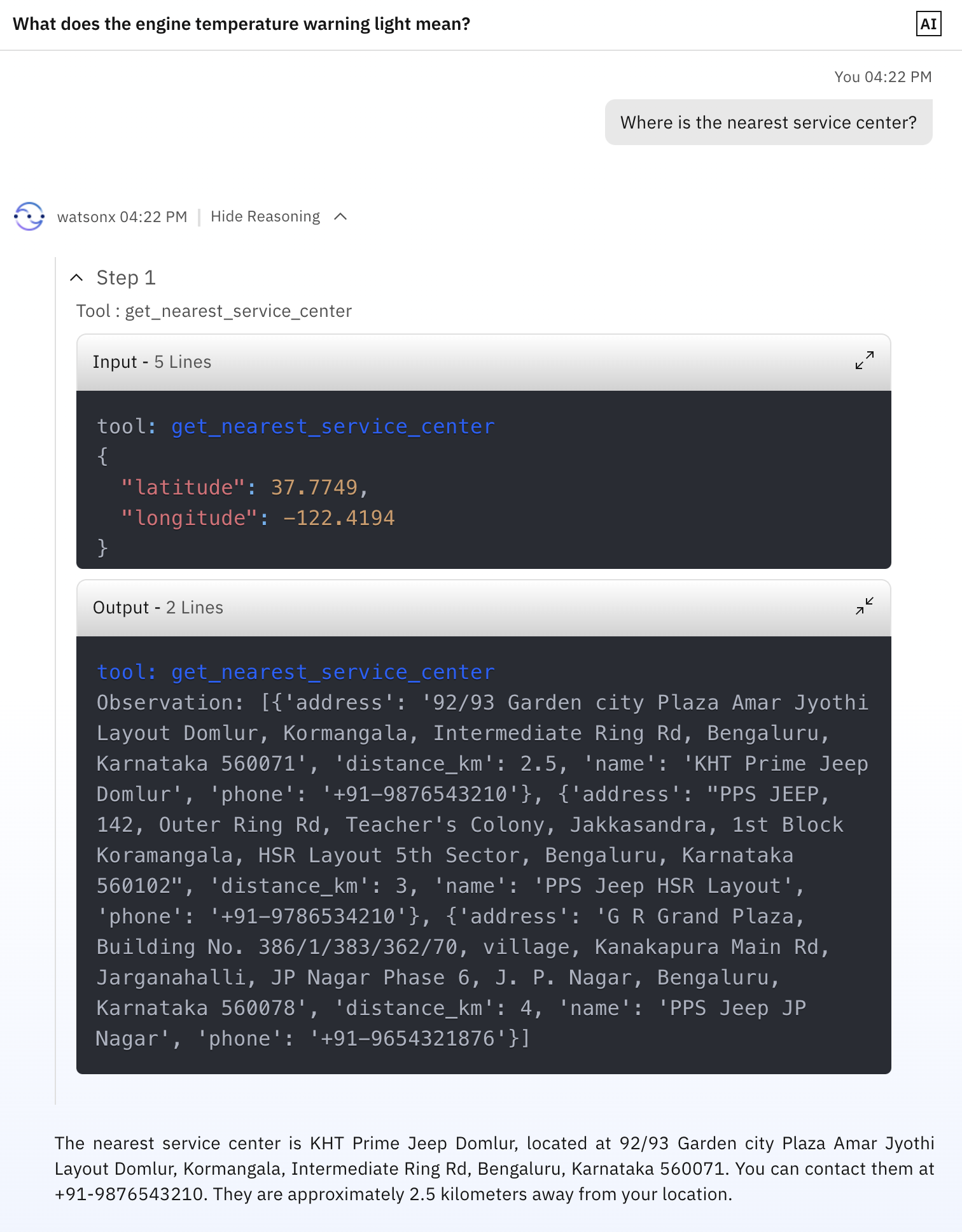The width and height of the screenshot is (962, 1232).
Task: Click the latitude value 37.7749
Action: (x=314, y=487)
